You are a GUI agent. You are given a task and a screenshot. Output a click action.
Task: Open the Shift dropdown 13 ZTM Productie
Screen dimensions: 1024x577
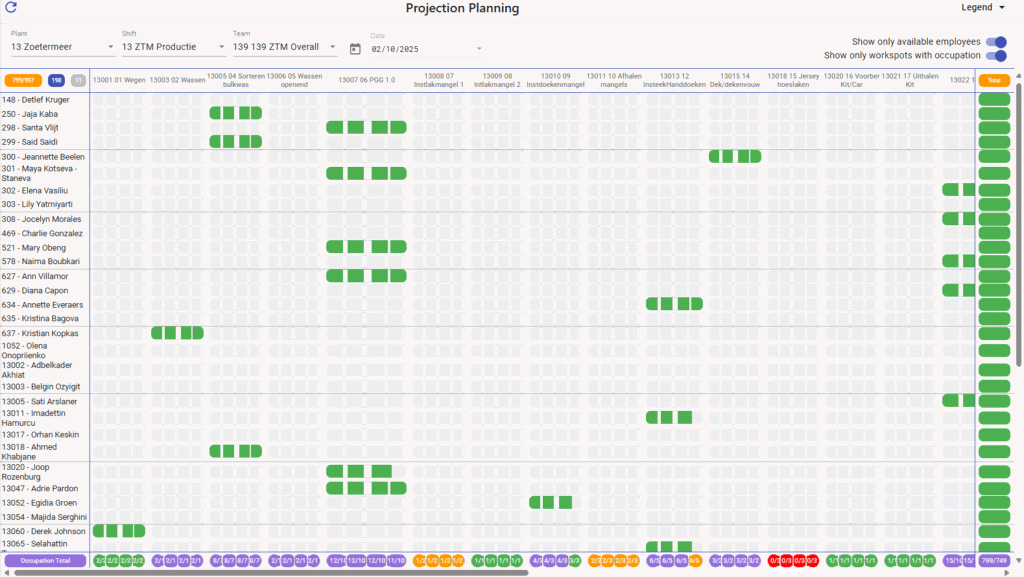173,47
